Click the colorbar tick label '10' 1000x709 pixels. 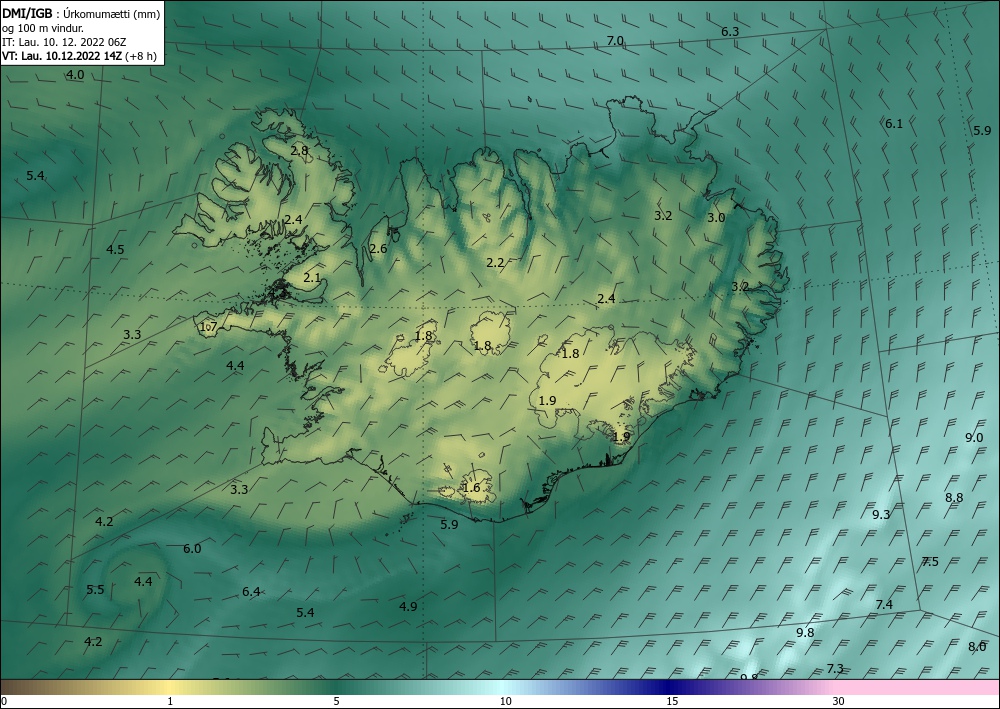click(505, 701)
